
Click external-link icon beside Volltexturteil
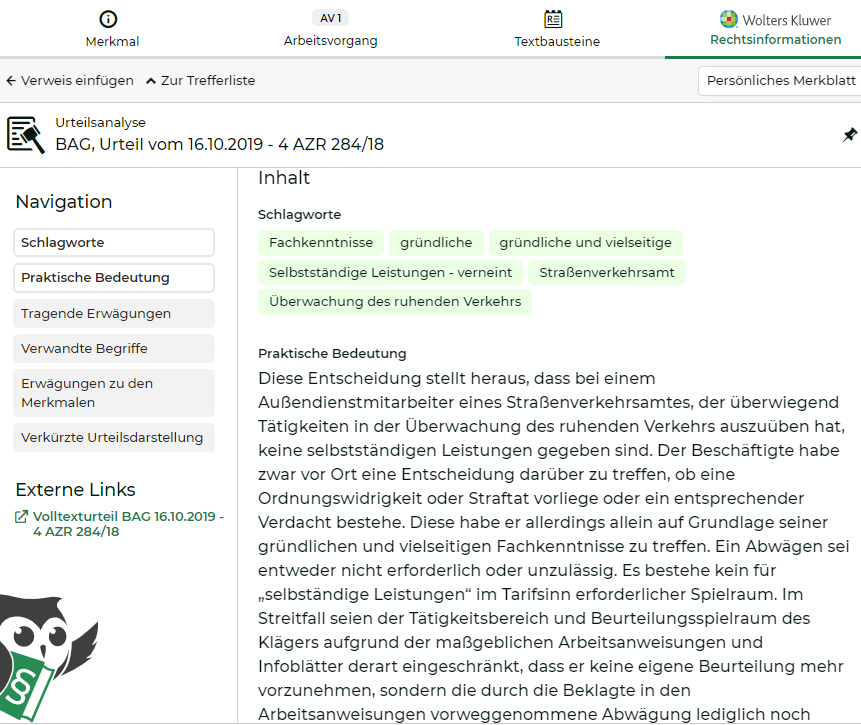[x=22, y=518]
